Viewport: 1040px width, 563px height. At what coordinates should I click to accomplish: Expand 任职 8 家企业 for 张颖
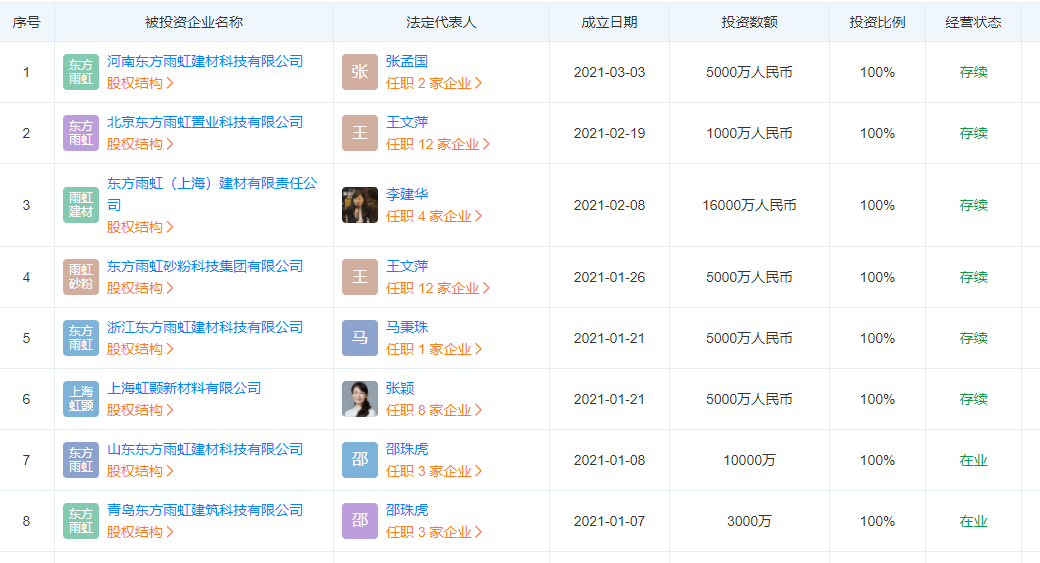[x=434, y=410]
